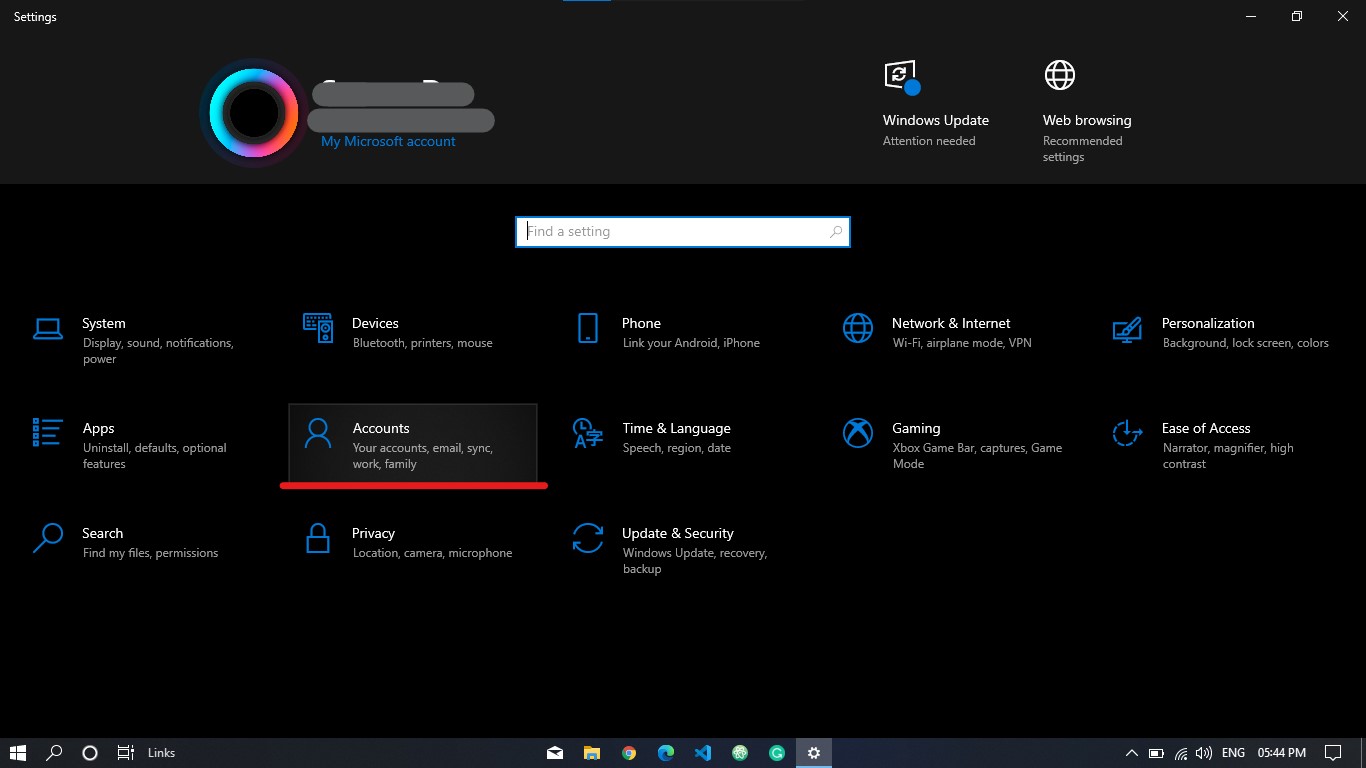Click the Settings gear on the taskbar

coord(814,753)
